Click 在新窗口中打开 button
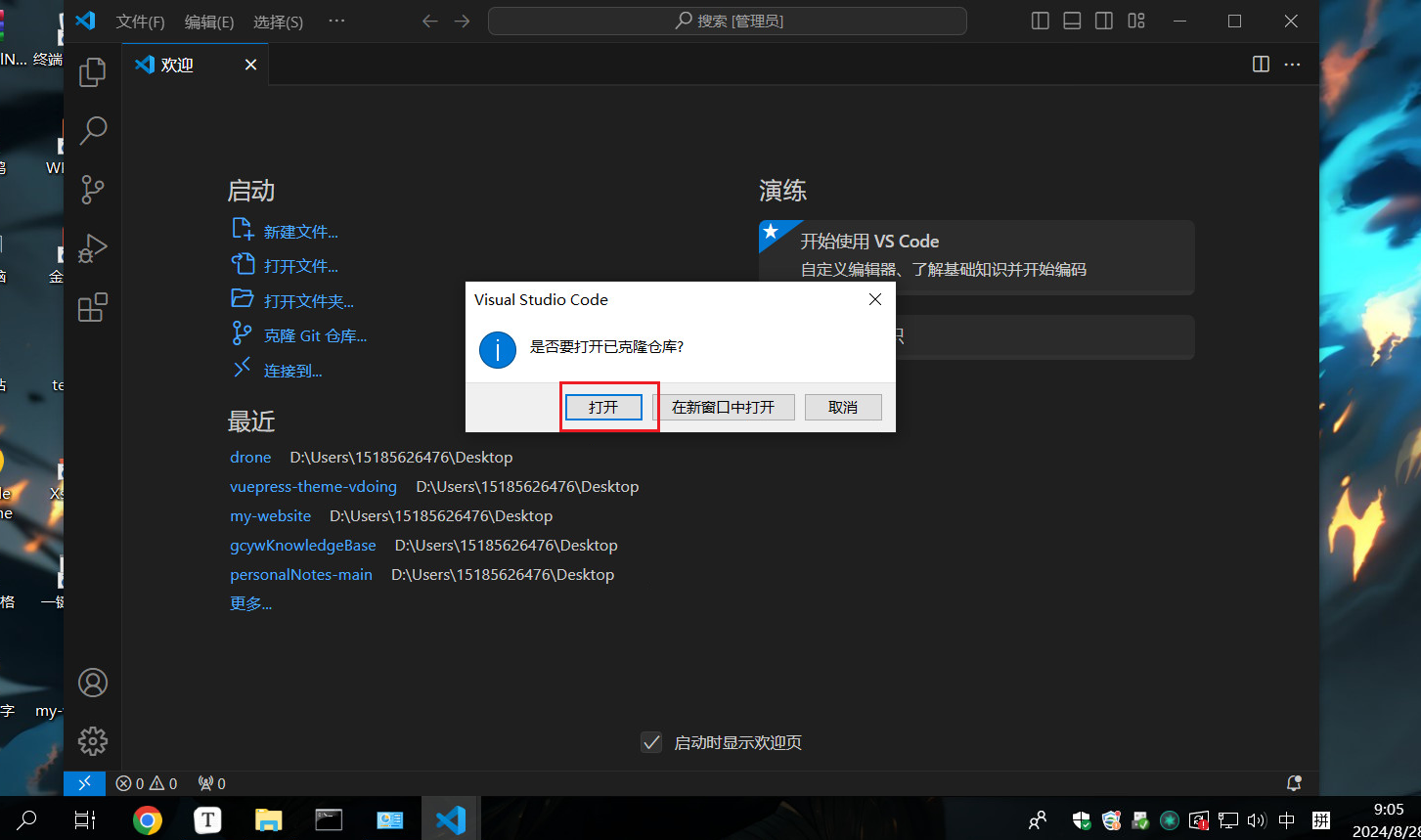Viewport: 1421px width, 840px height. pyautogui.click(x=724, y=407)
